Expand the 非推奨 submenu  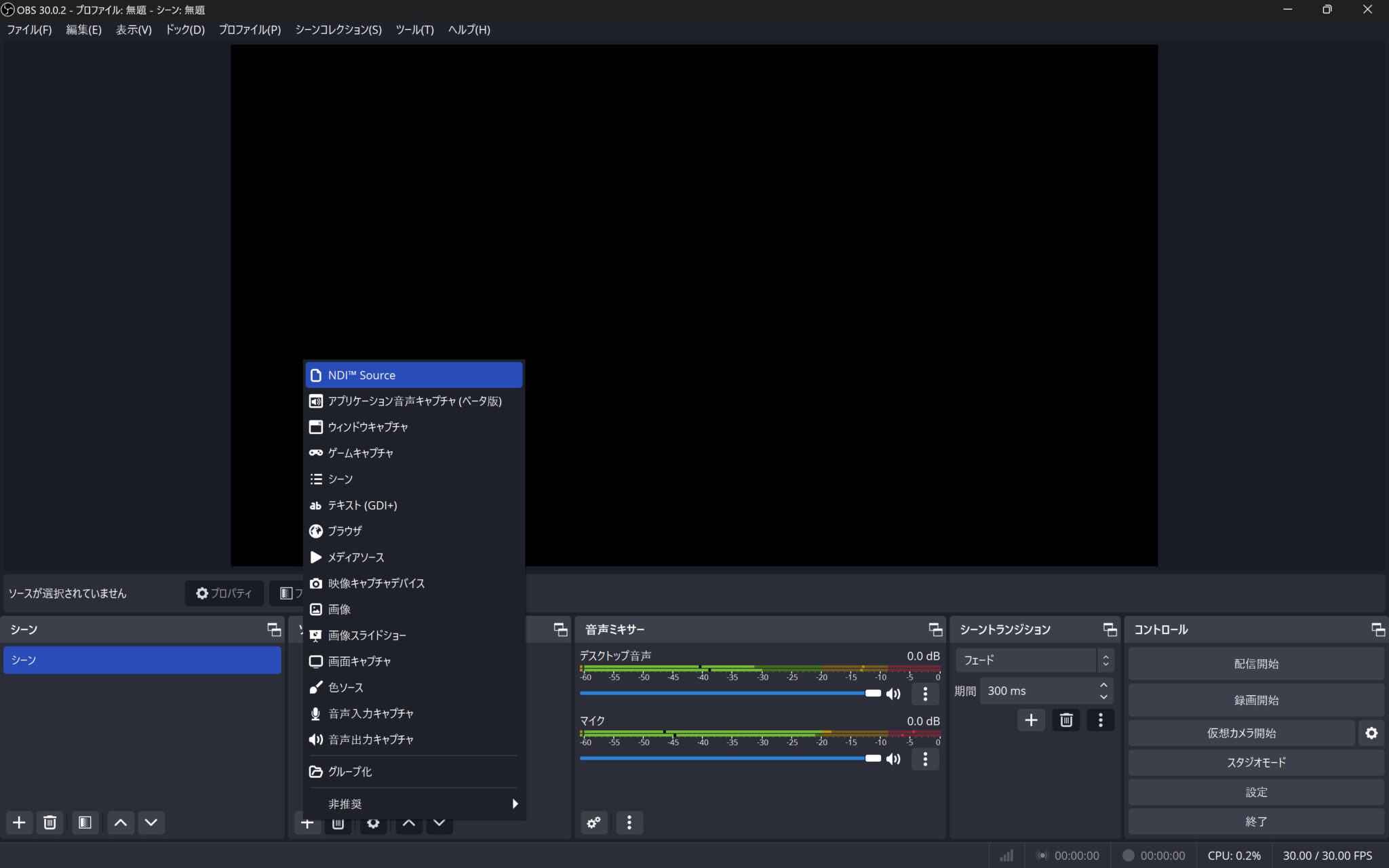pos(413,804)
